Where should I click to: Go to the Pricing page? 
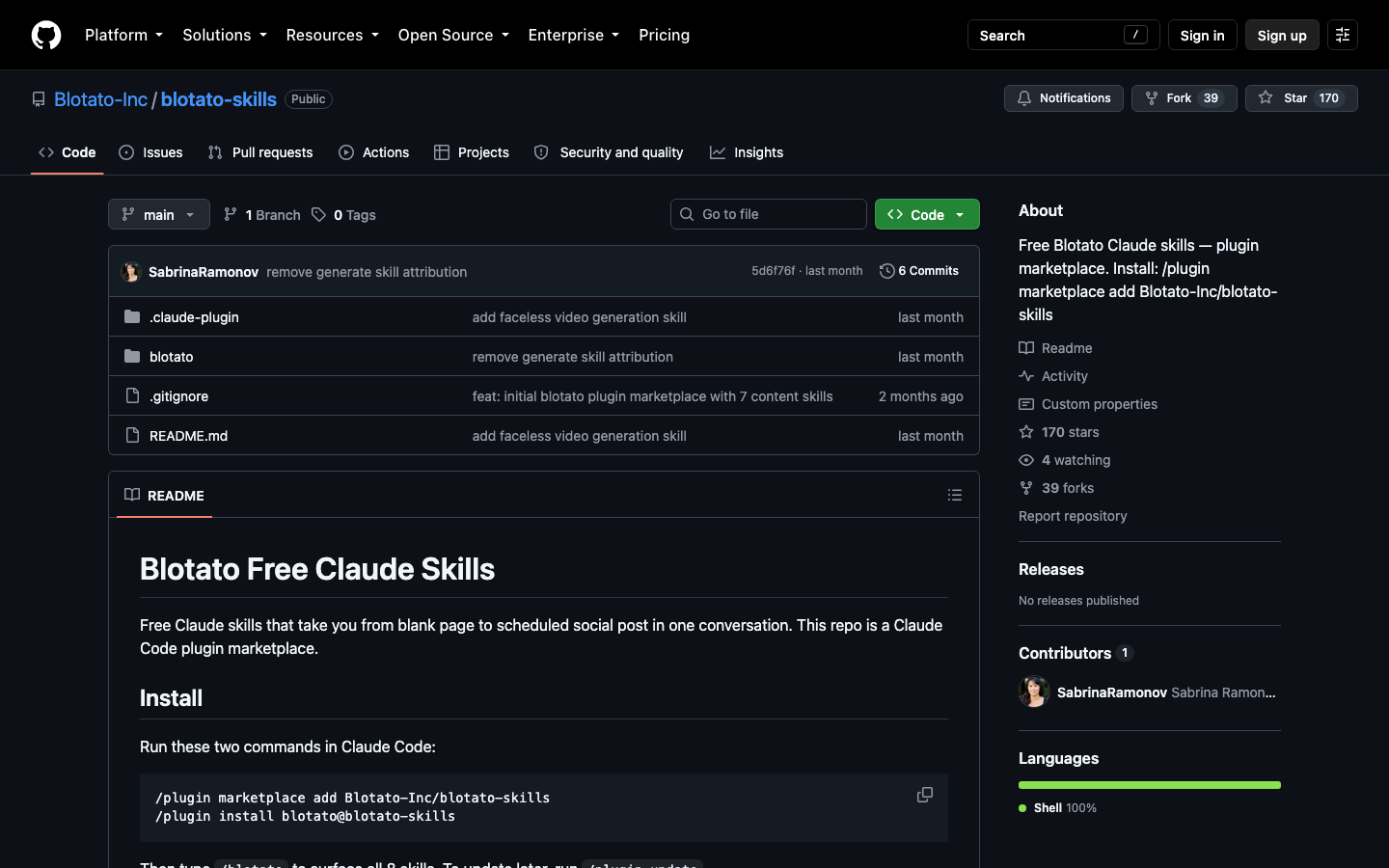(664, 35)
